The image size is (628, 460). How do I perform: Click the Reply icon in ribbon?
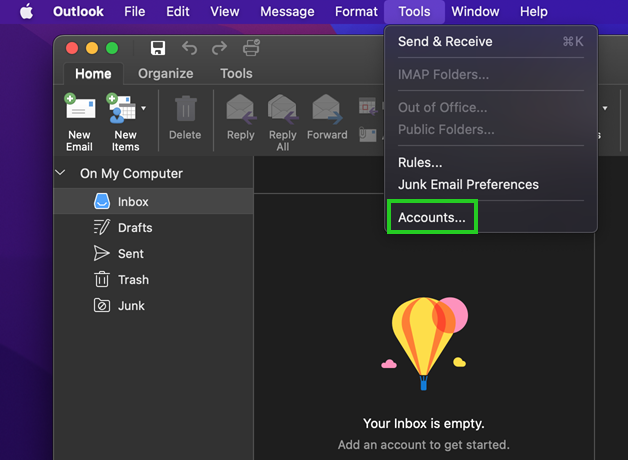tap(240, 110)
